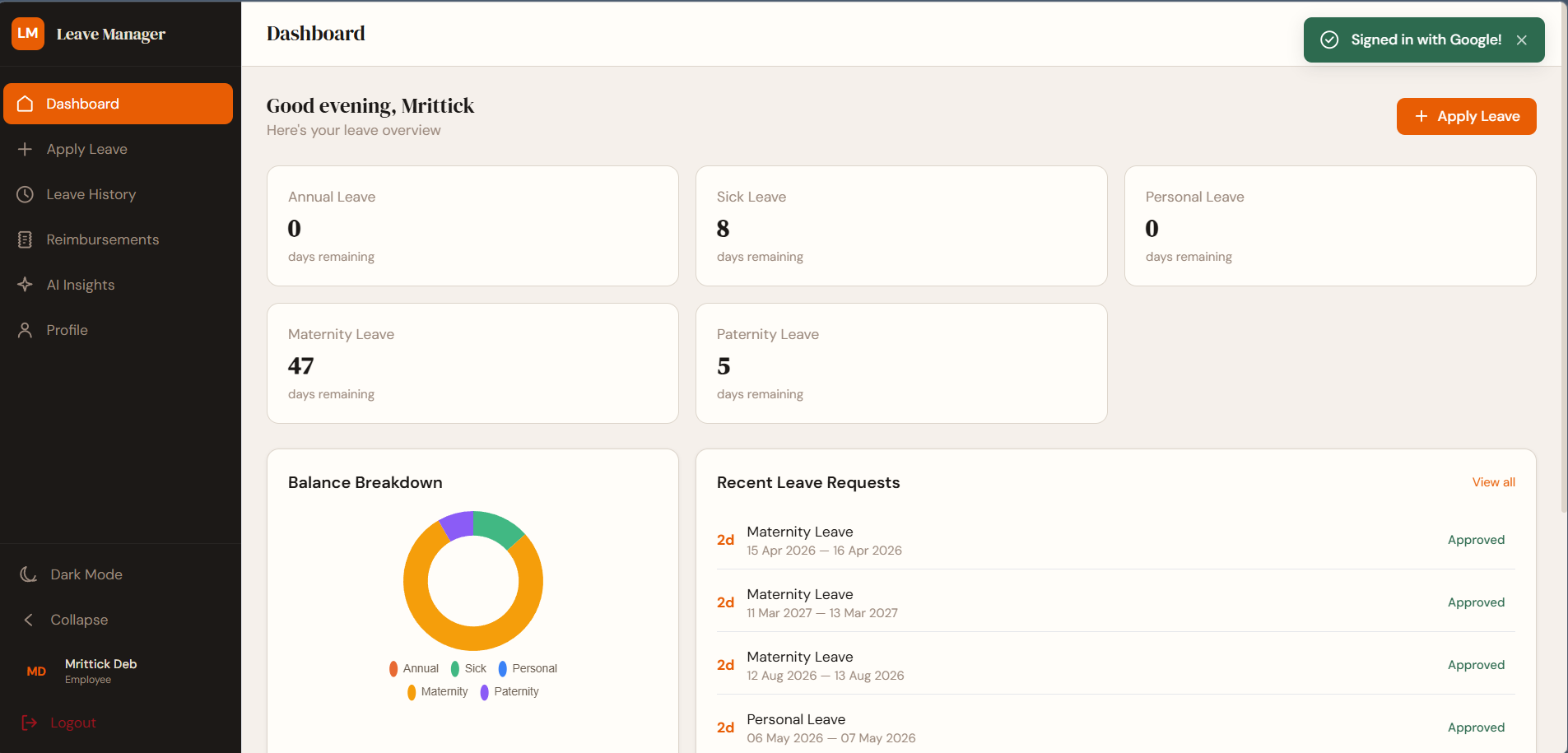Open Dashboard via home icon
Image resolution: width=1568 pixels, height=753 pixels.
25,104
